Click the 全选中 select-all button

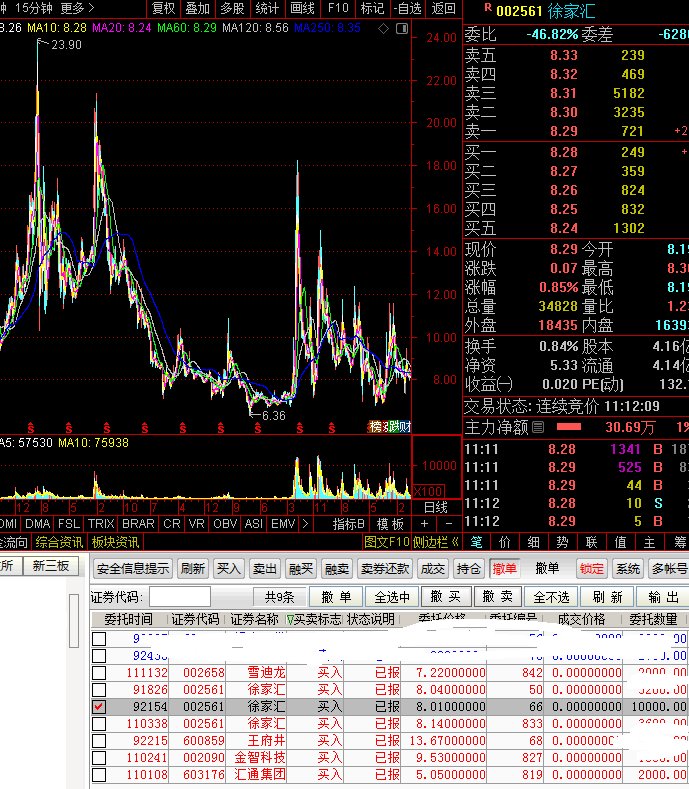click(392, 597)
